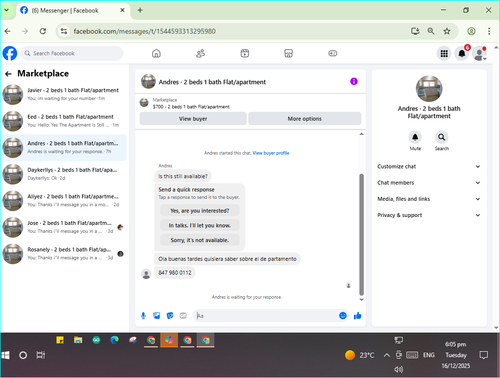
Task: Open Chrome zoom magnifier icon in address bar
Action: pos(431,31)
